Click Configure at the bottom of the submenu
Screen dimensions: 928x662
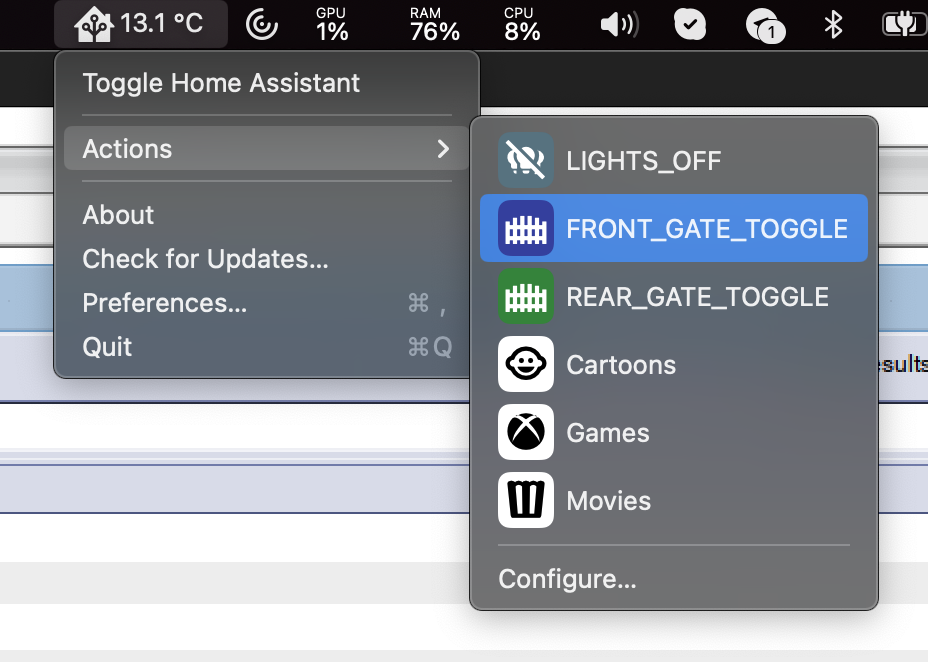[x=567, y=578]
